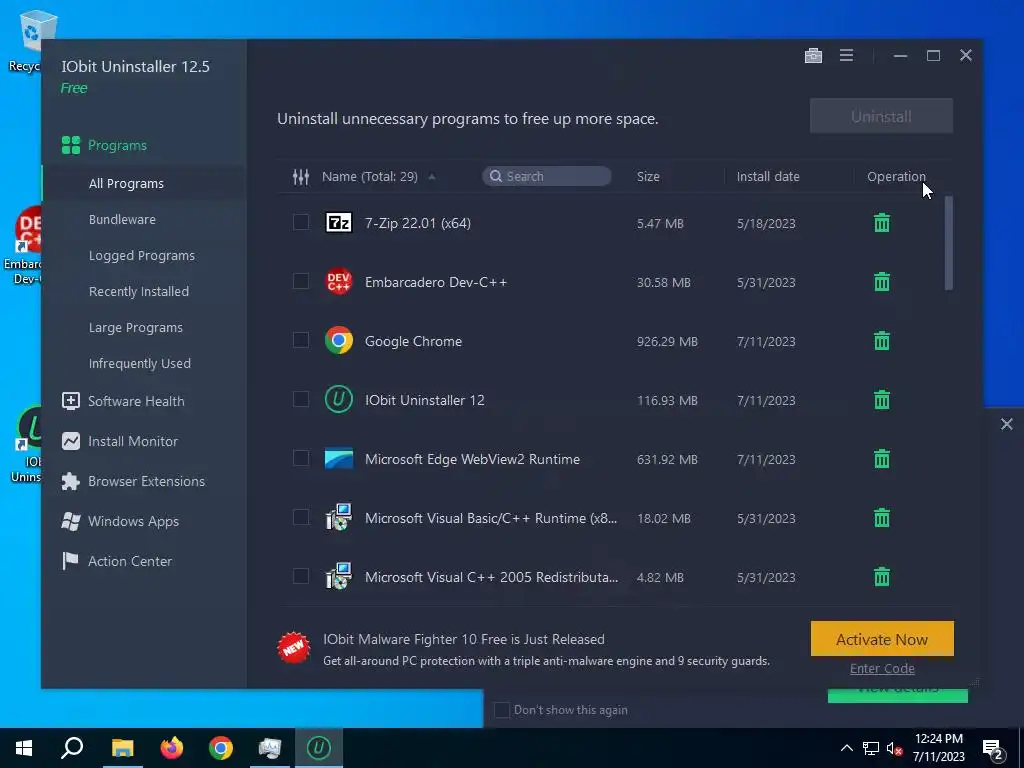The height and width of the screenshot is (768, 1024).
Task: Click the Activate Now button
Action: pyautogui.click(x=882, y=639)
